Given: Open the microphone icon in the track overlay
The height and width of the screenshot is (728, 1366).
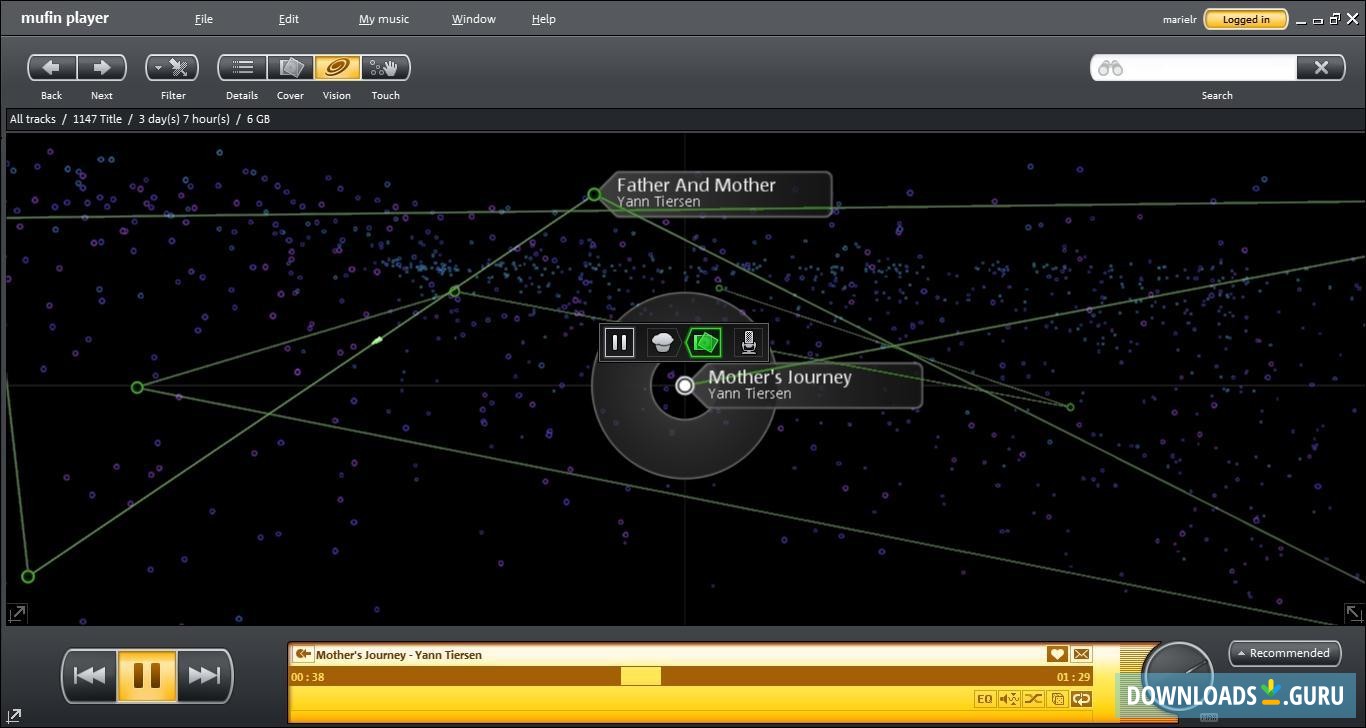Looking at the screenshot, I should (748, 342).
